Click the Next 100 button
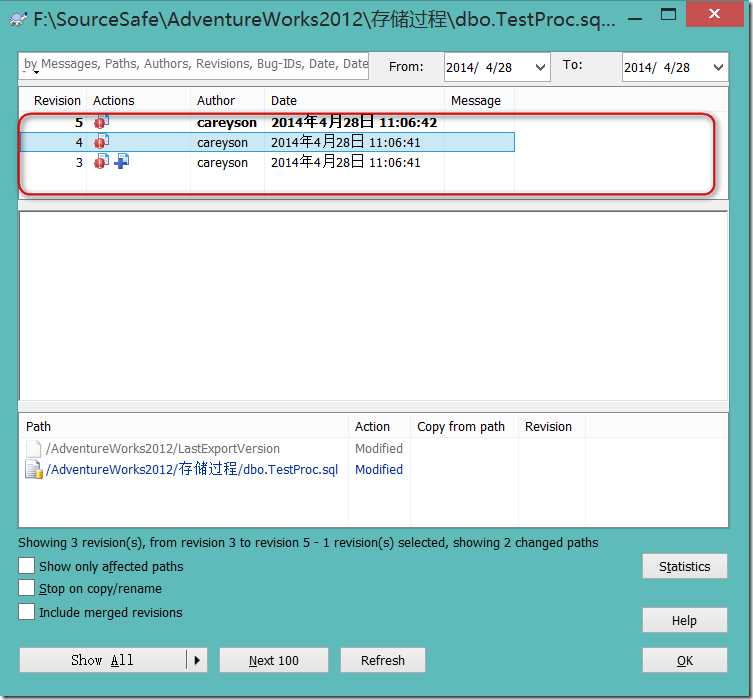 pyautogui.click(x=274, y=660)
